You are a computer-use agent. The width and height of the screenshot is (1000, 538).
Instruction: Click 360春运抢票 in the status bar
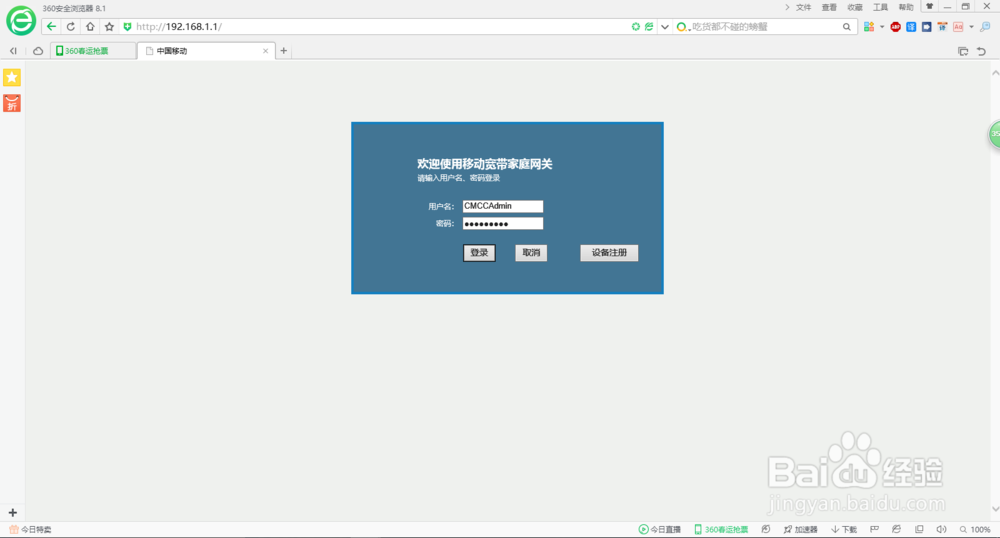[721, 529]
